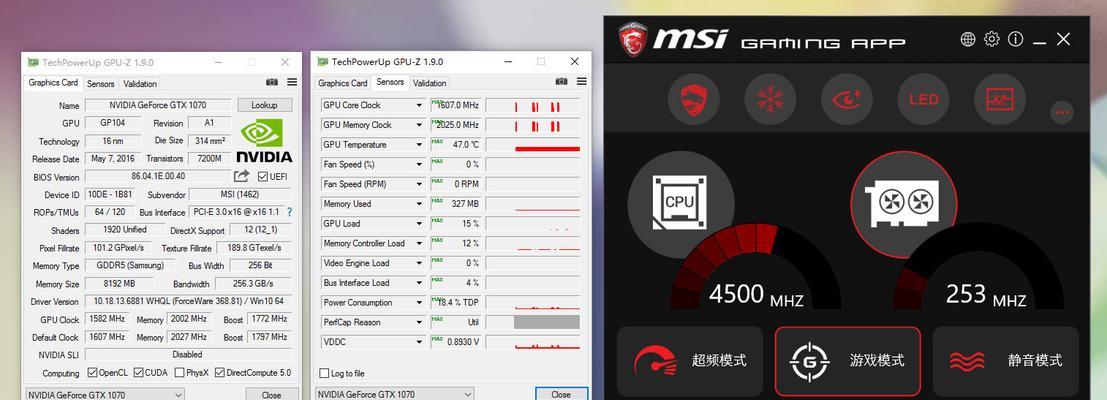Screen dimensions: 1107x400
Task: Toggle the PhysX checkbox
Action: coord(179,372)
